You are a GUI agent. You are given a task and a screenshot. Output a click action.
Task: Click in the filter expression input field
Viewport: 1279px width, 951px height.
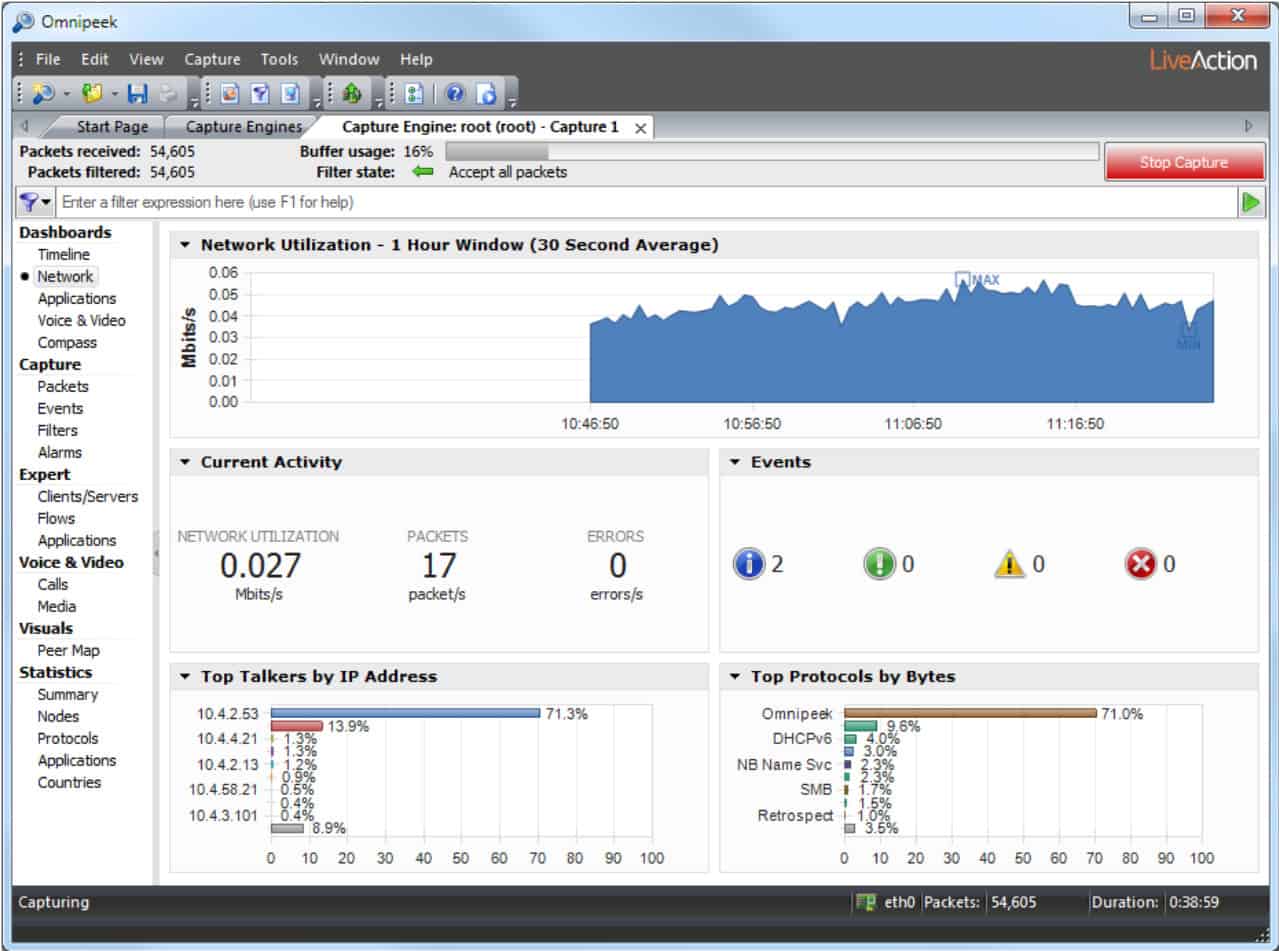(x=647, y=202)
